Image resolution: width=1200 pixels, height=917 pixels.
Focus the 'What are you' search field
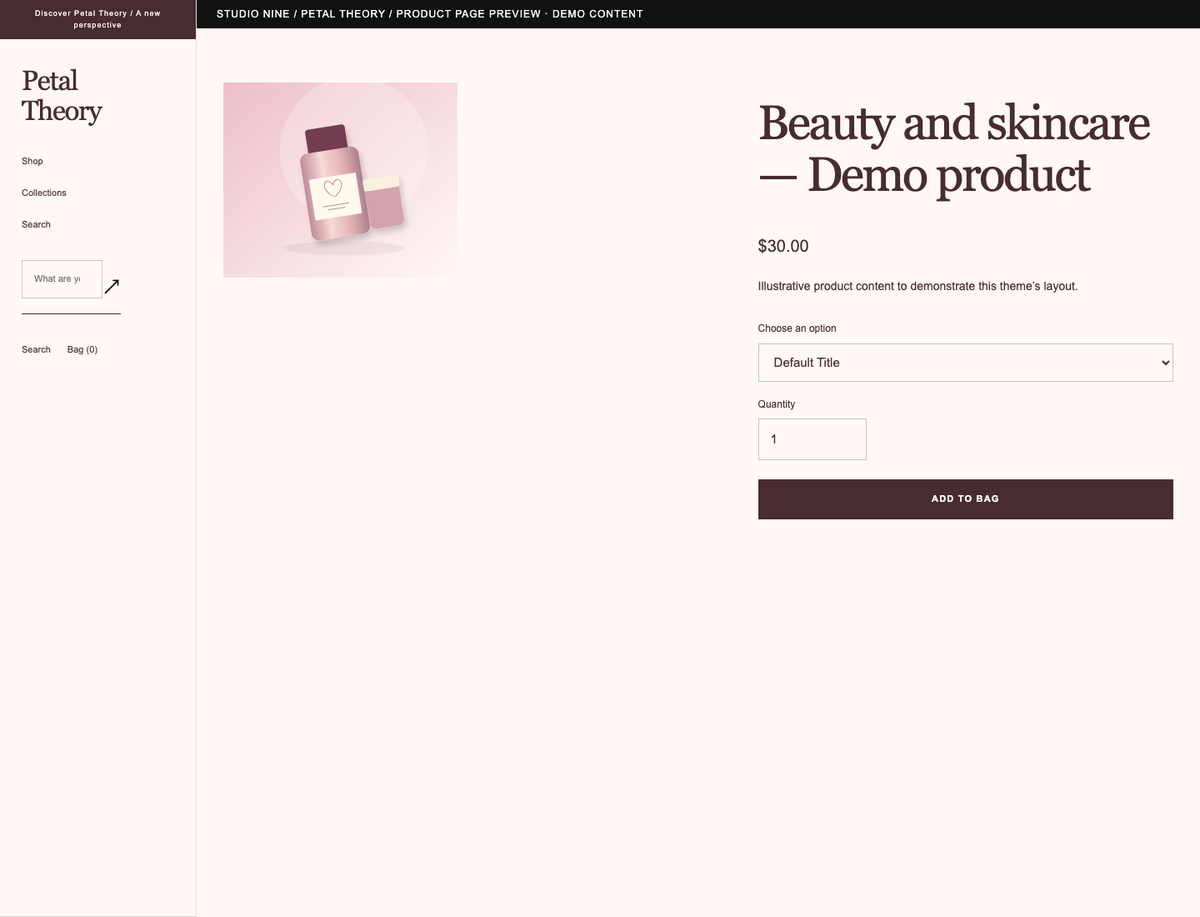click(x=62, y=279)
